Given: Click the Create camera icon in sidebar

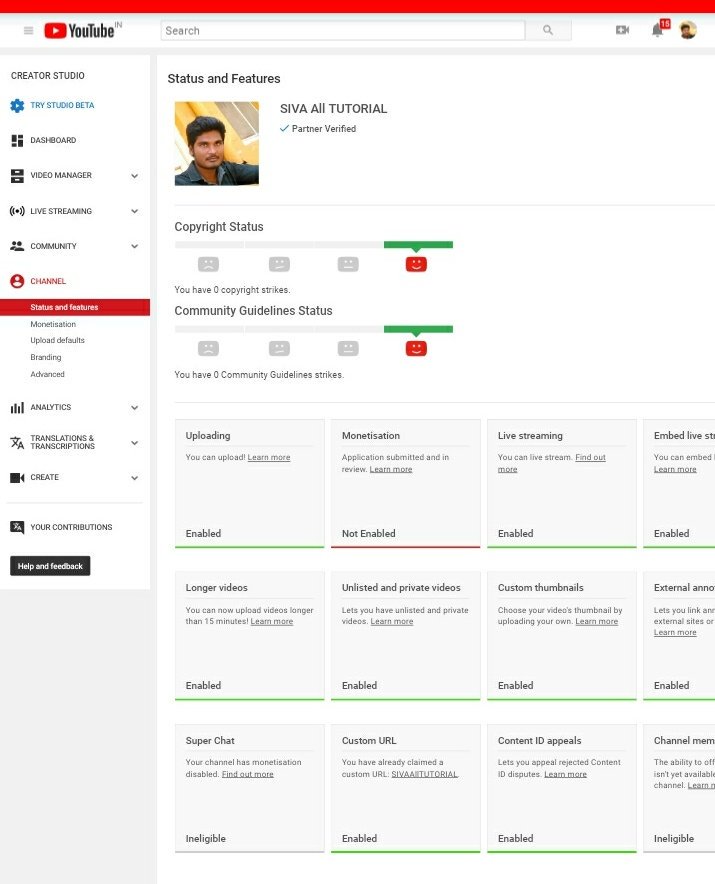Looking at the screenshot, I should tap(17, 478).
